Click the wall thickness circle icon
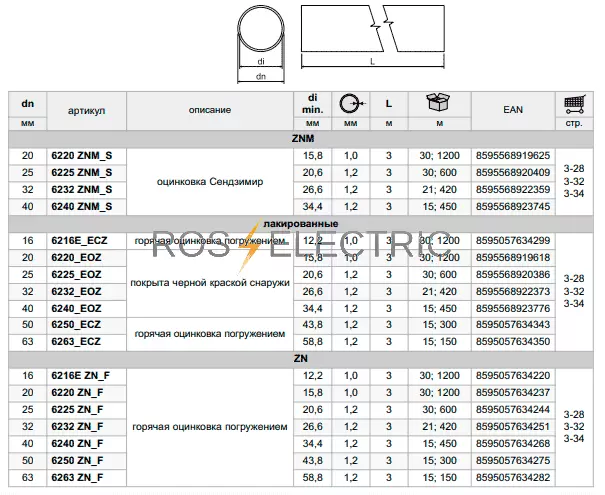 coord(351,103)
